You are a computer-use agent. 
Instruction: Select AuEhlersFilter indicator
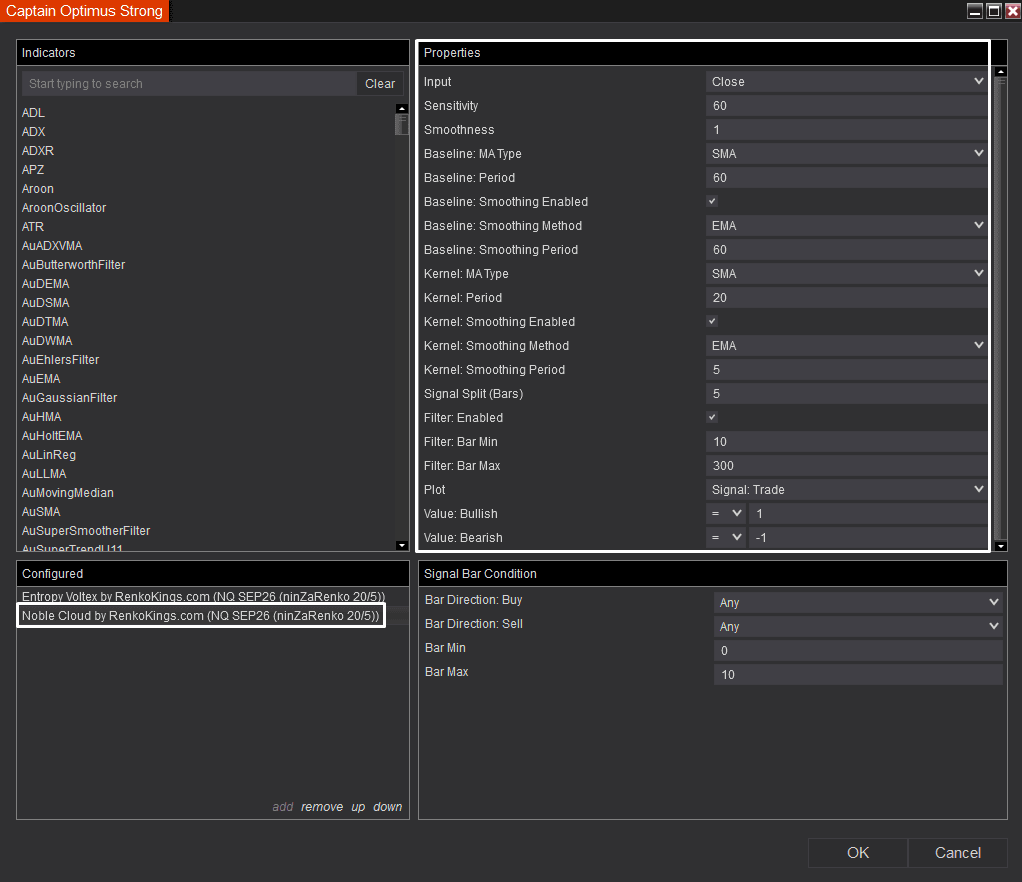coord(61,360)
